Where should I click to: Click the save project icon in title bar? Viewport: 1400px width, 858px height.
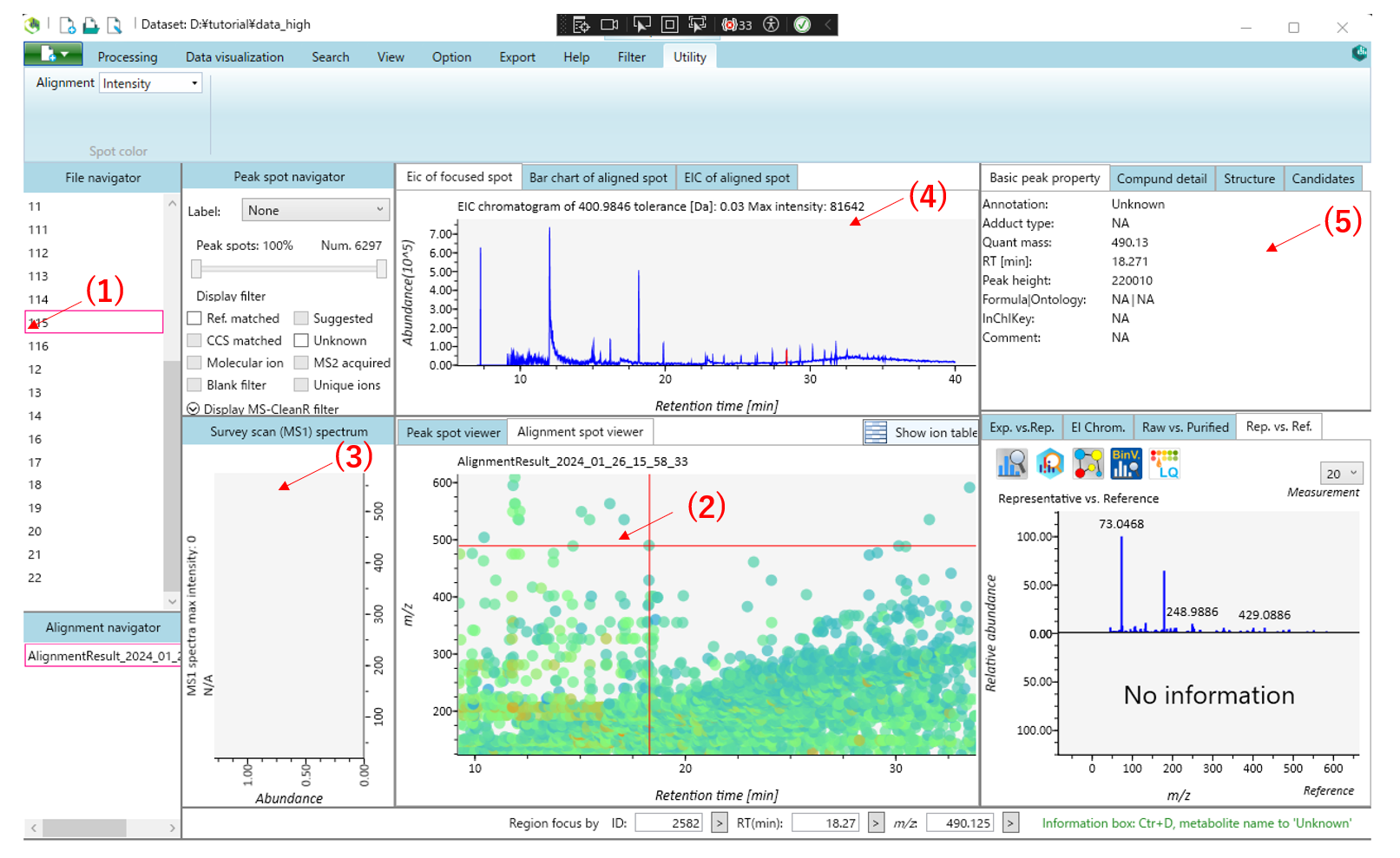(x=114, y=25)
